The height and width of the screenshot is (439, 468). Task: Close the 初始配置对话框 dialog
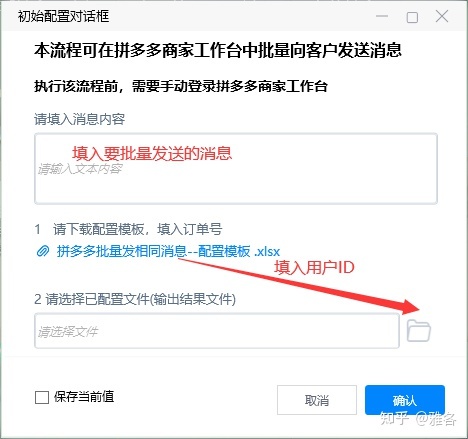pyautogui.click(x=442, y=16)
